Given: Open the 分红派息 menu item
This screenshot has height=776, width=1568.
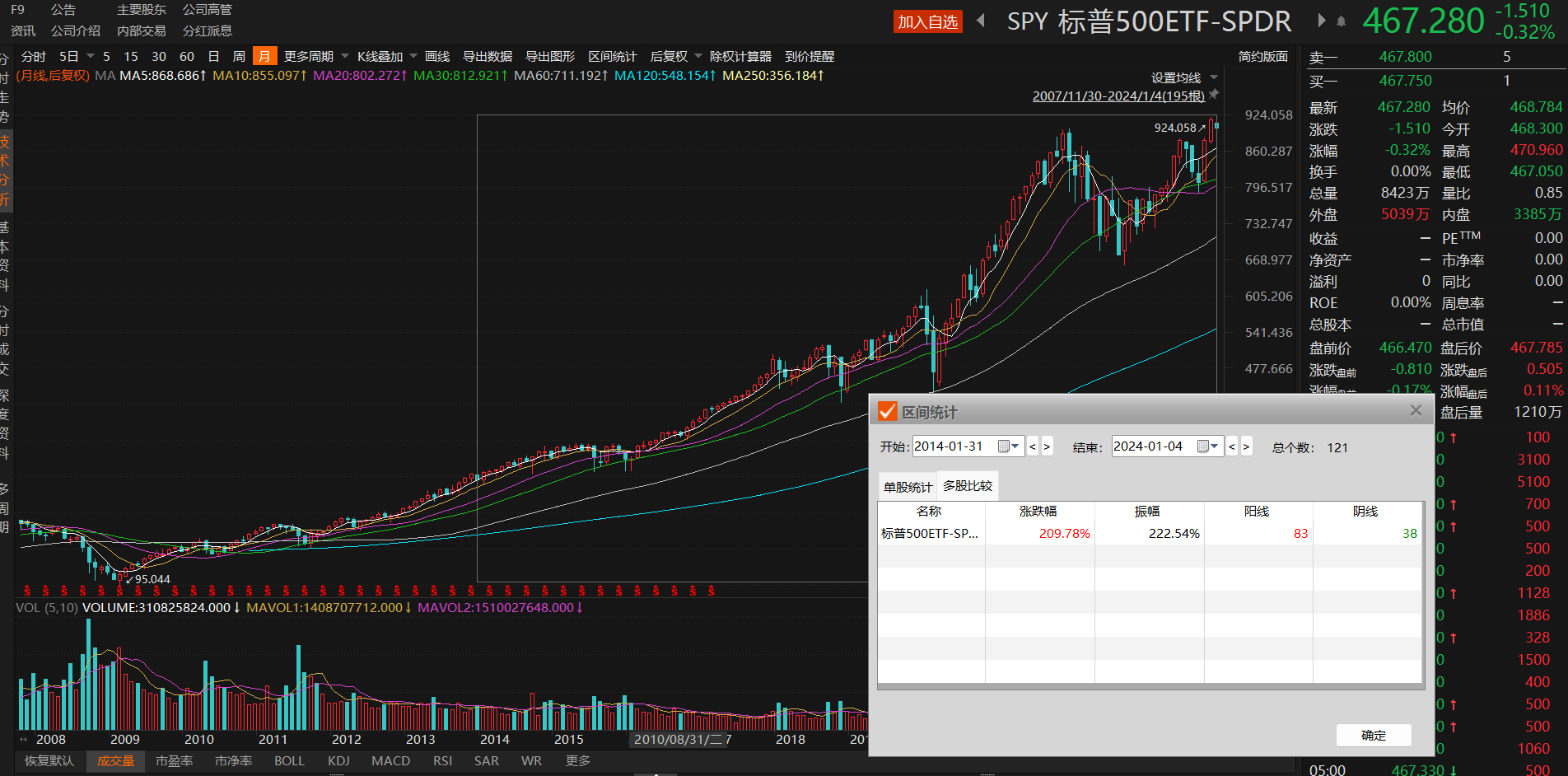Looking at the screenshot, I should pyautogui.click(x=208, y=30).
